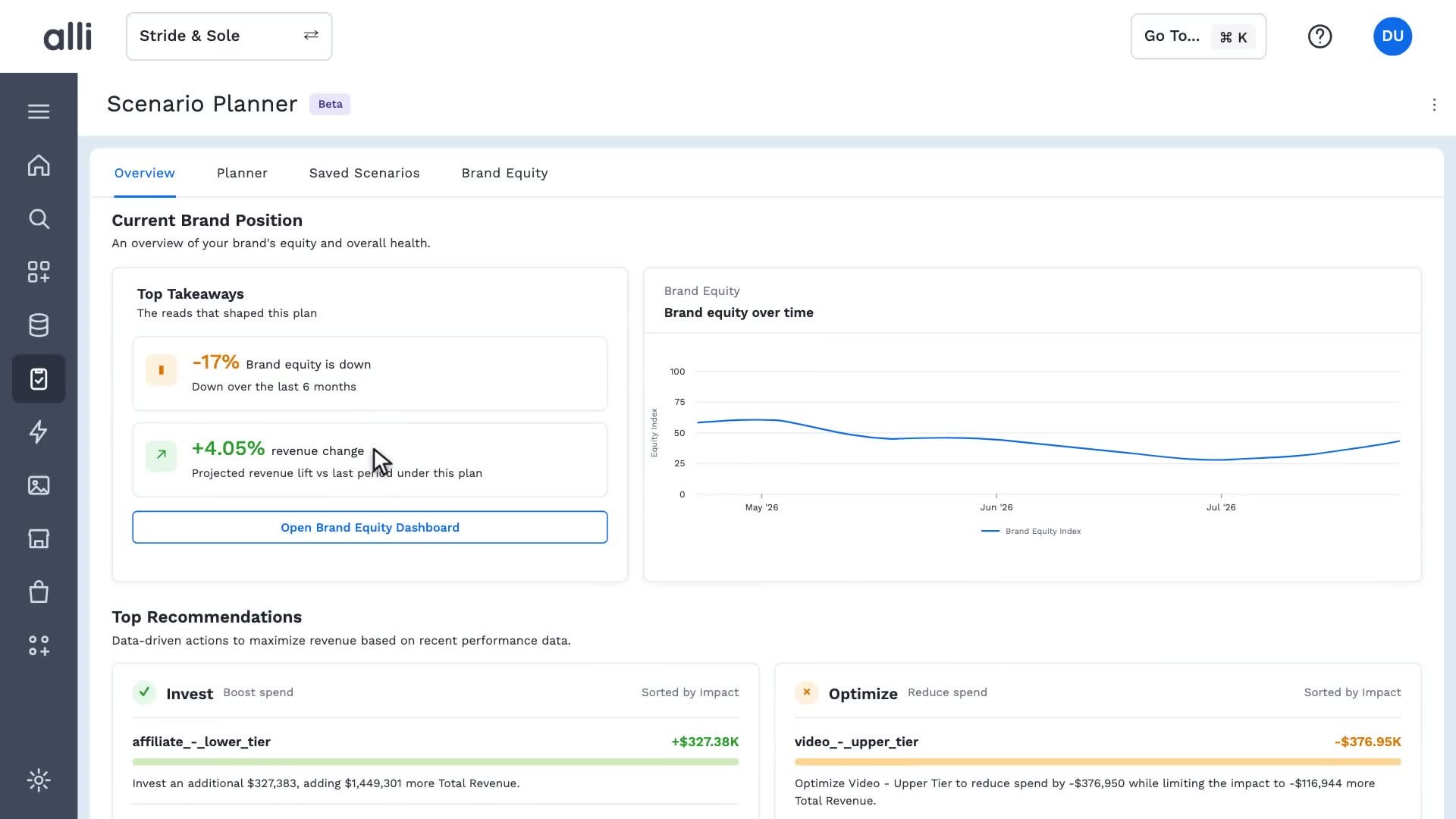The image size is (1456, 819).
Task: Click Sorted by Impact in Invest card
Action: (x=690, y=692)
